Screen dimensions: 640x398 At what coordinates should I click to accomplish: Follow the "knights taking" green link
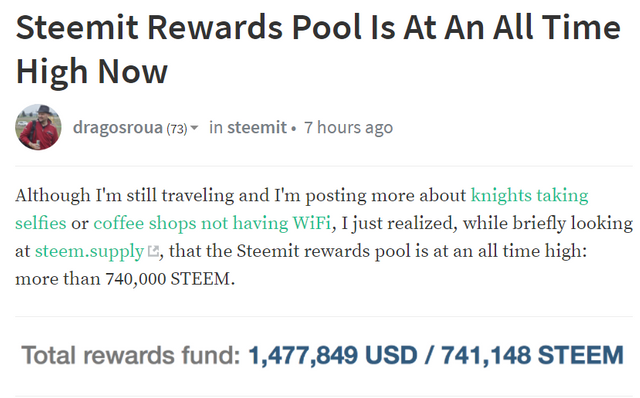pos(529,195)
